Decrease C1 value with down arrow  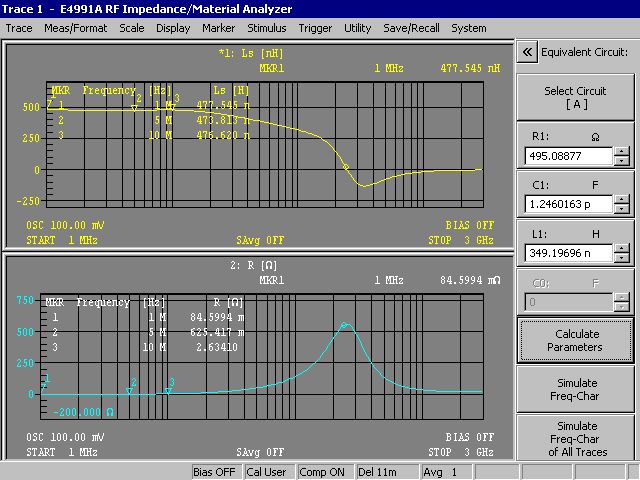(x=621, y=209)
